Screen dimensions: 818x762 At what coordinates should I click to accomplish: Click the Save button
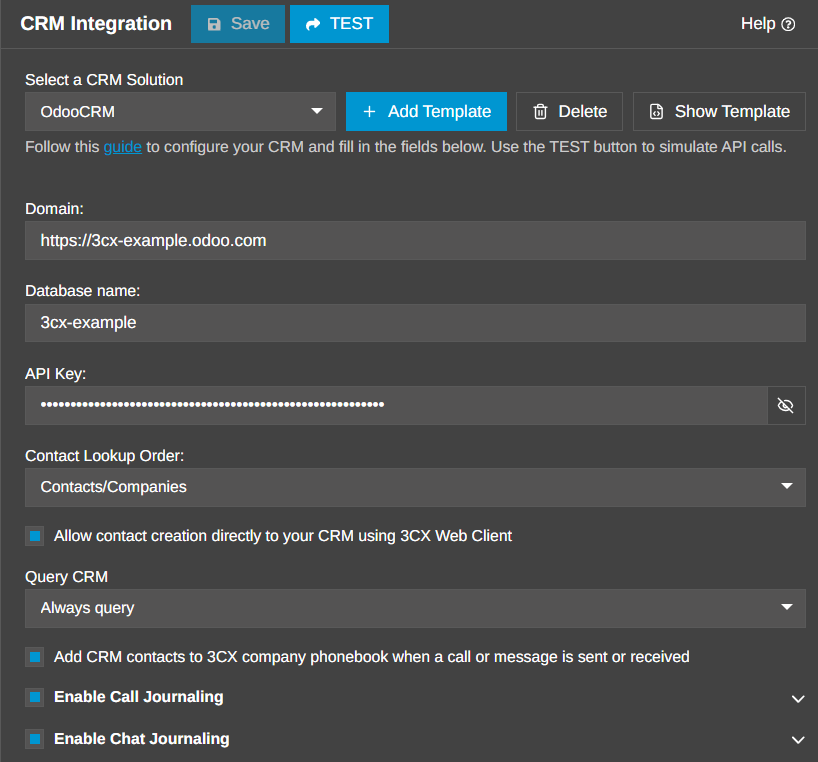coord(238,24)
